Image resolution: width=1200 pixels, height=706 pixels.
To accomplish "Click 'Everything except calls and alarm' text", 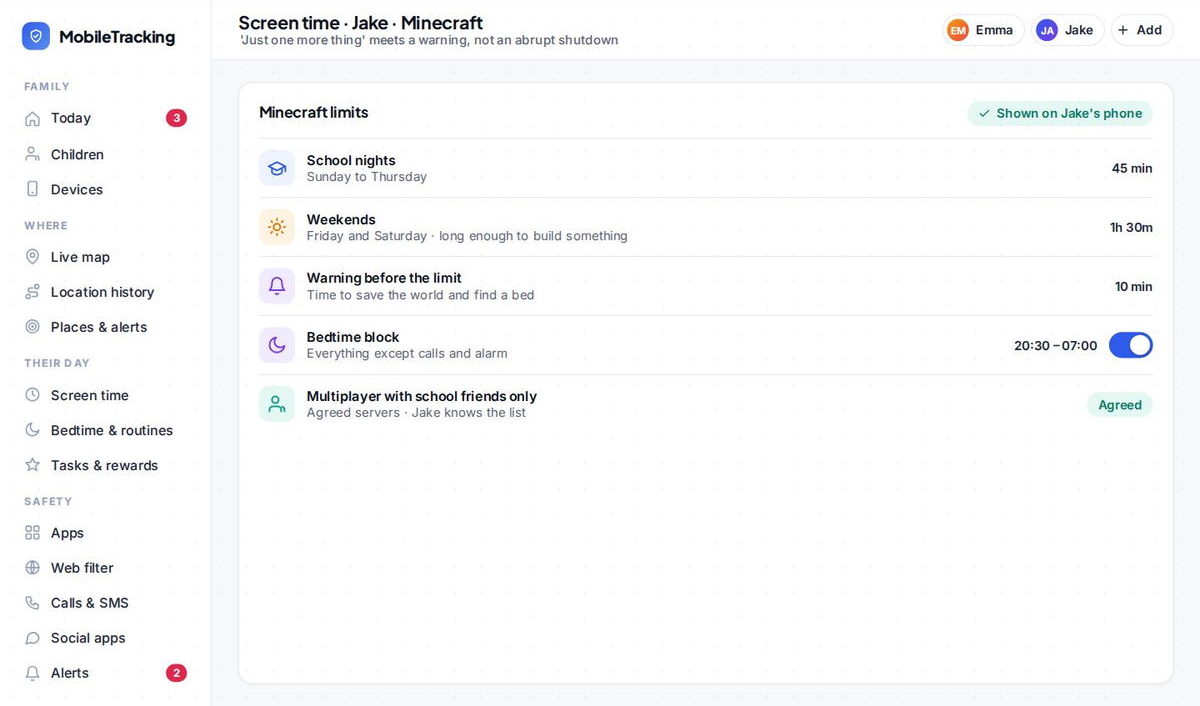I will [407, 353].
